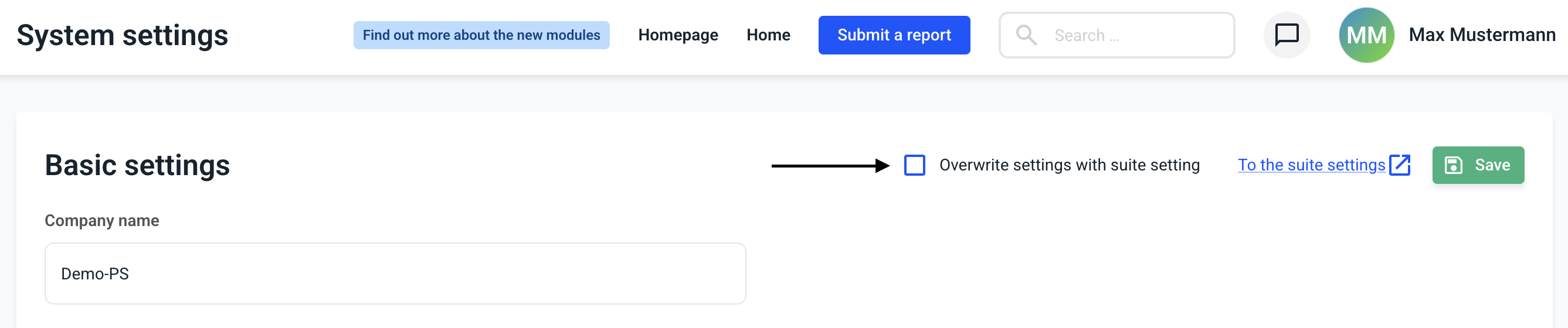Click 'Find out more about the new modules'
The height and width of the screenshot is (328, 1568).
[x=481, y=35]
